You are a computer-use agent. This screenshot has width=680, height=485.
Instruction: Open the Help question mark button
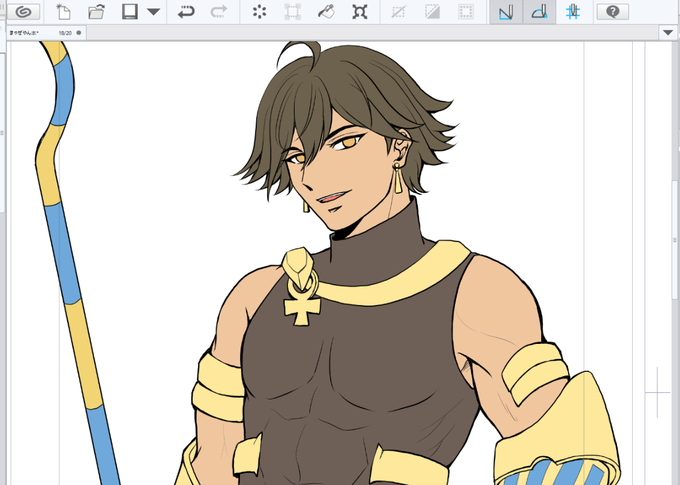coord(612,12)
